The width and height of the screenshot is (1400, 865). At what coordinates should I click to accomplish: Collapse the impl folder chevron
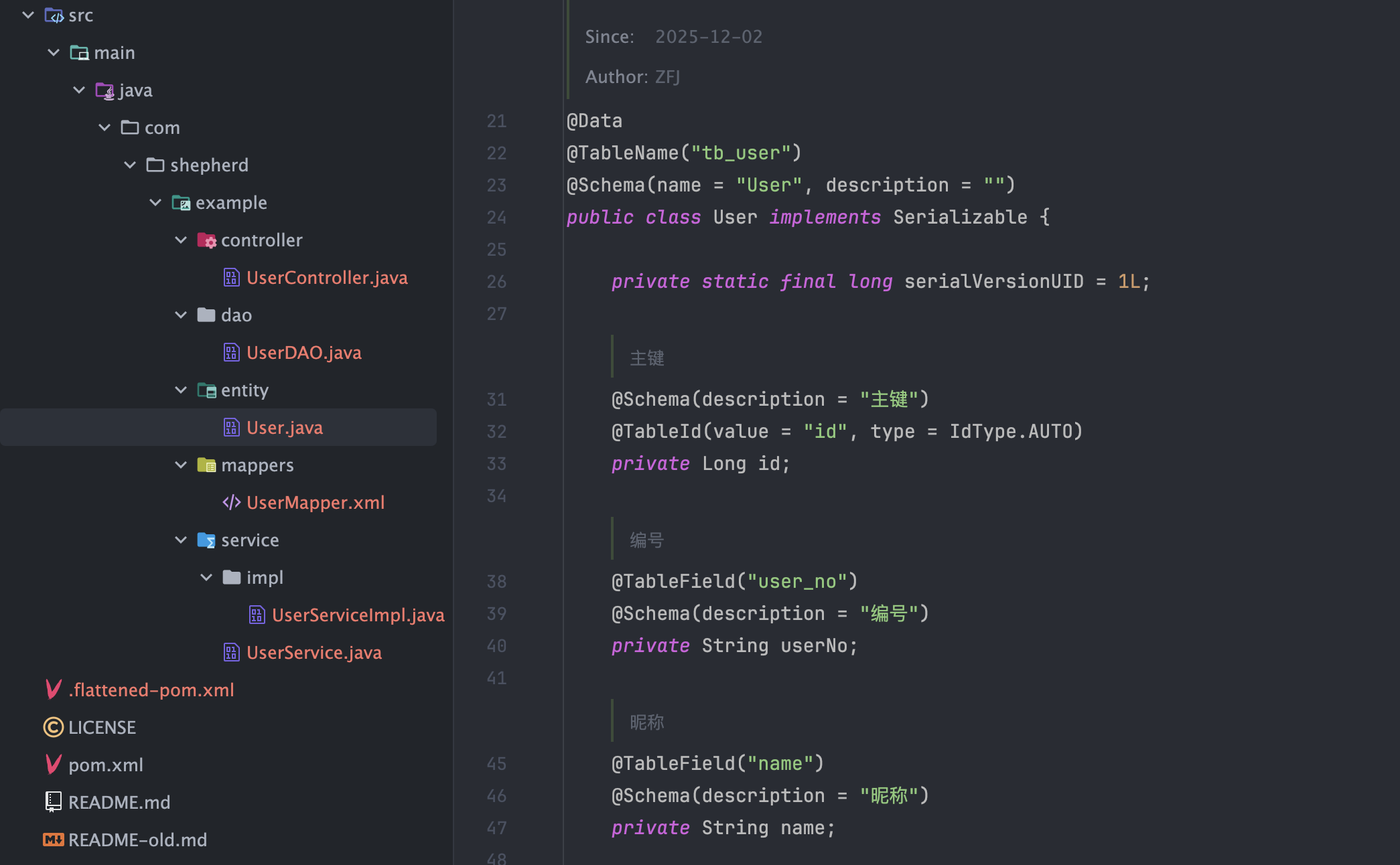point(206,578)
